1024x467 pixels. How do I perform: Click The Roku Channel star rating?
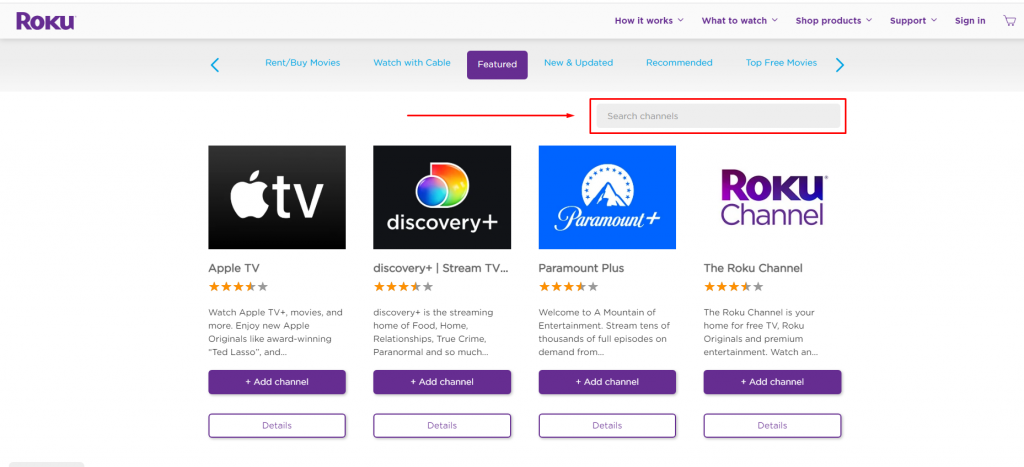[x=734, y=287]
